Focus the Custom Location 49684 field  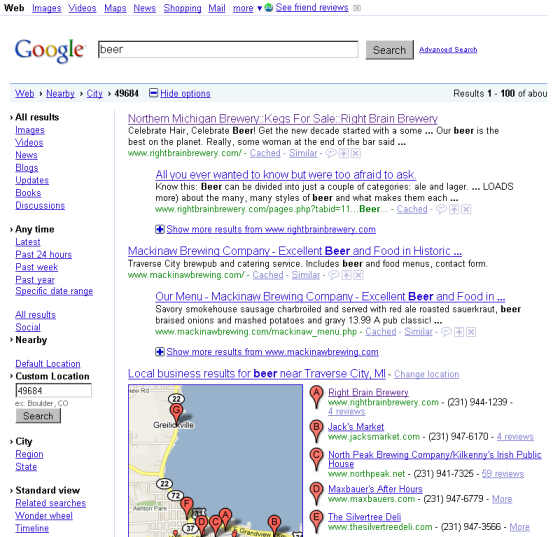(x=54, y=390)
